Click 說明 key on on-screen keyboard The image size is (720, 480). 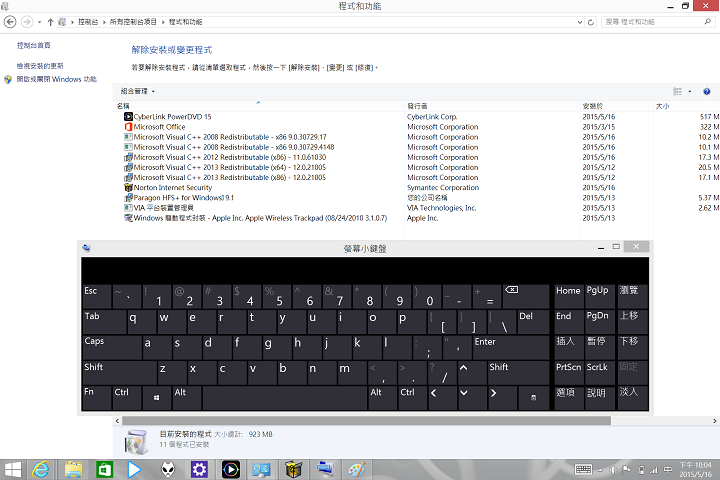click(x=600, y=398)
